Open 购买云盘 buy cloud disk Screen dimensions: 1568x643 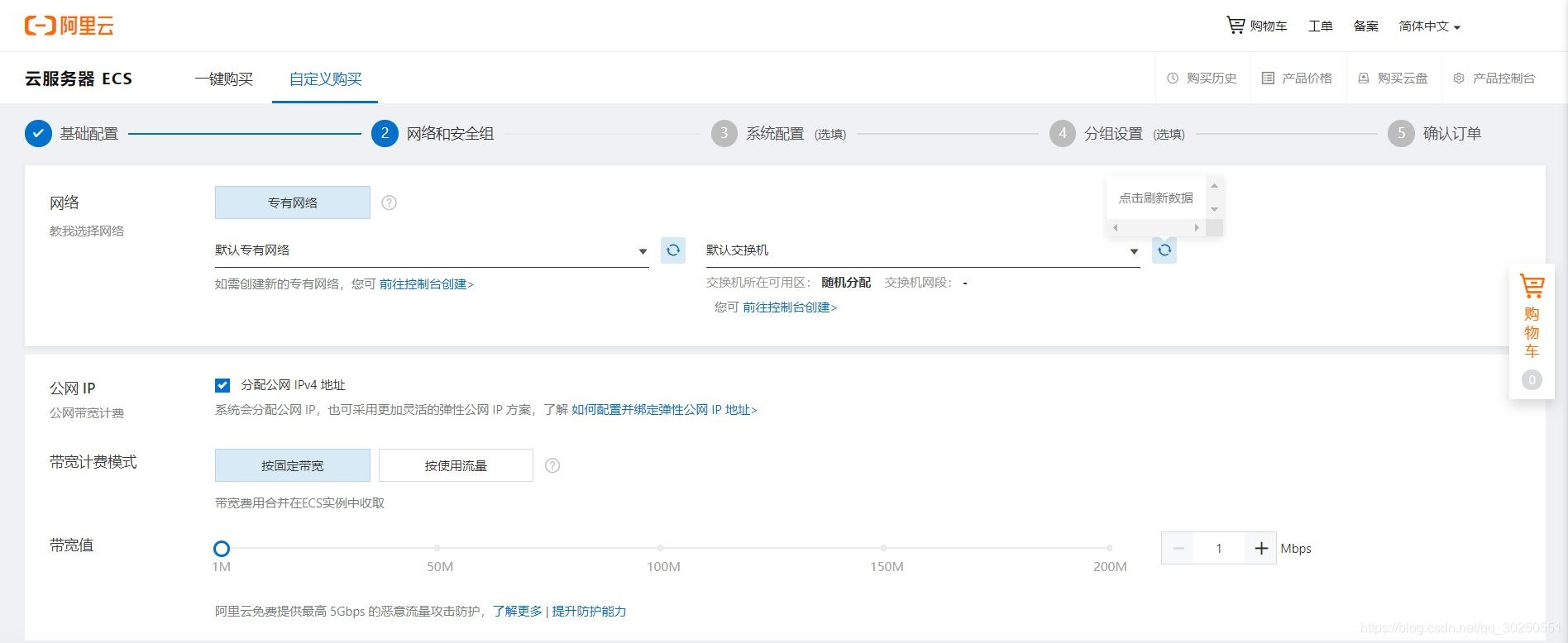[1393, 78]
